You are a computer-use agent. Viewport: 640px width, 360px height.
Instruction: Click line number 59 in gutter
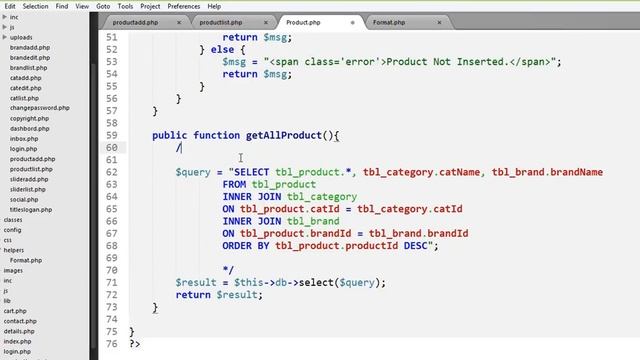click(111, 136)
